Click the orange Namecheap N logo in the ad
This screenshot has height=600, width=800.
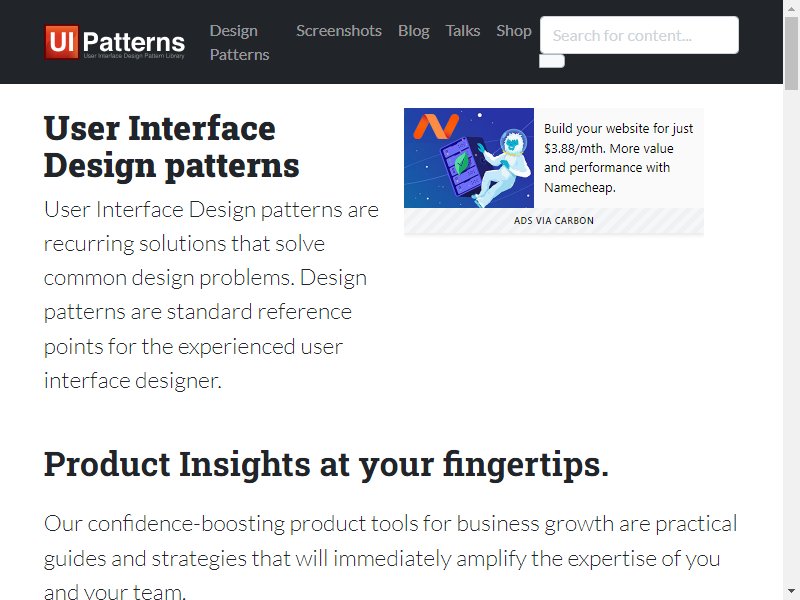click(x=436, y=126)
